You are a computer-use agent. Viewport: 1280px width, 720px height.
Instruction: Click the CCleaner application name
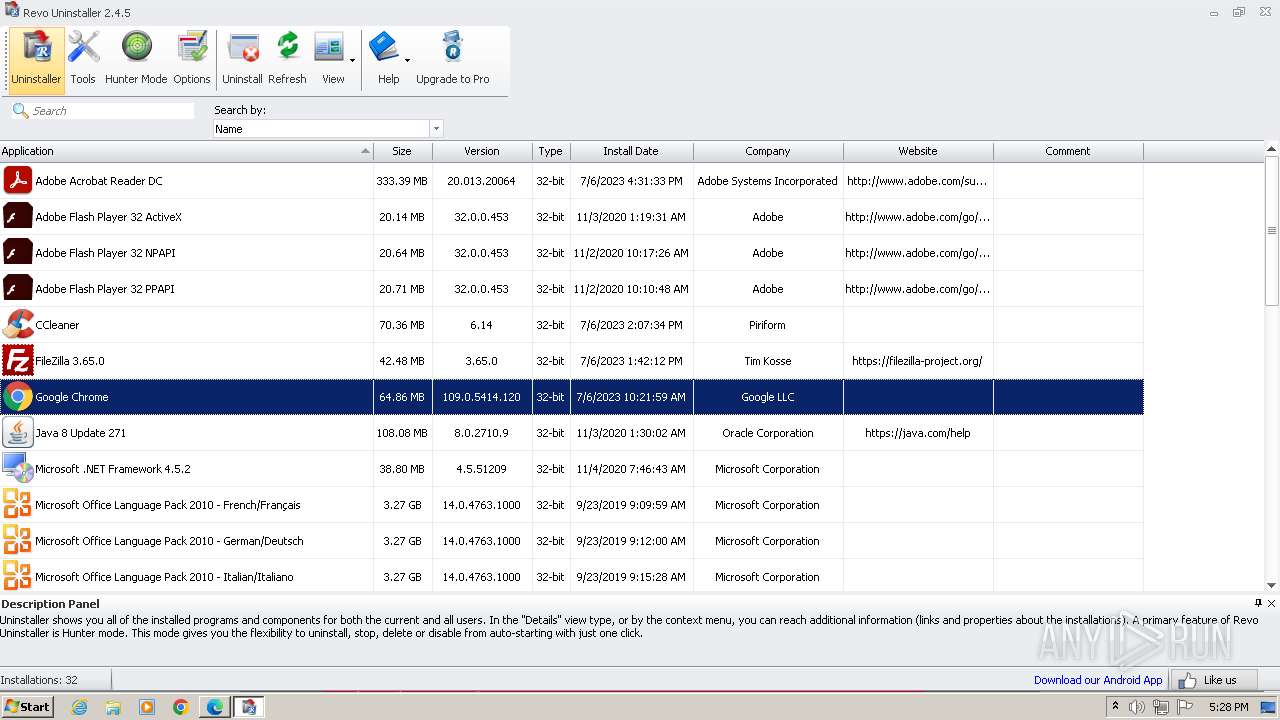click(x=57, y=325)
